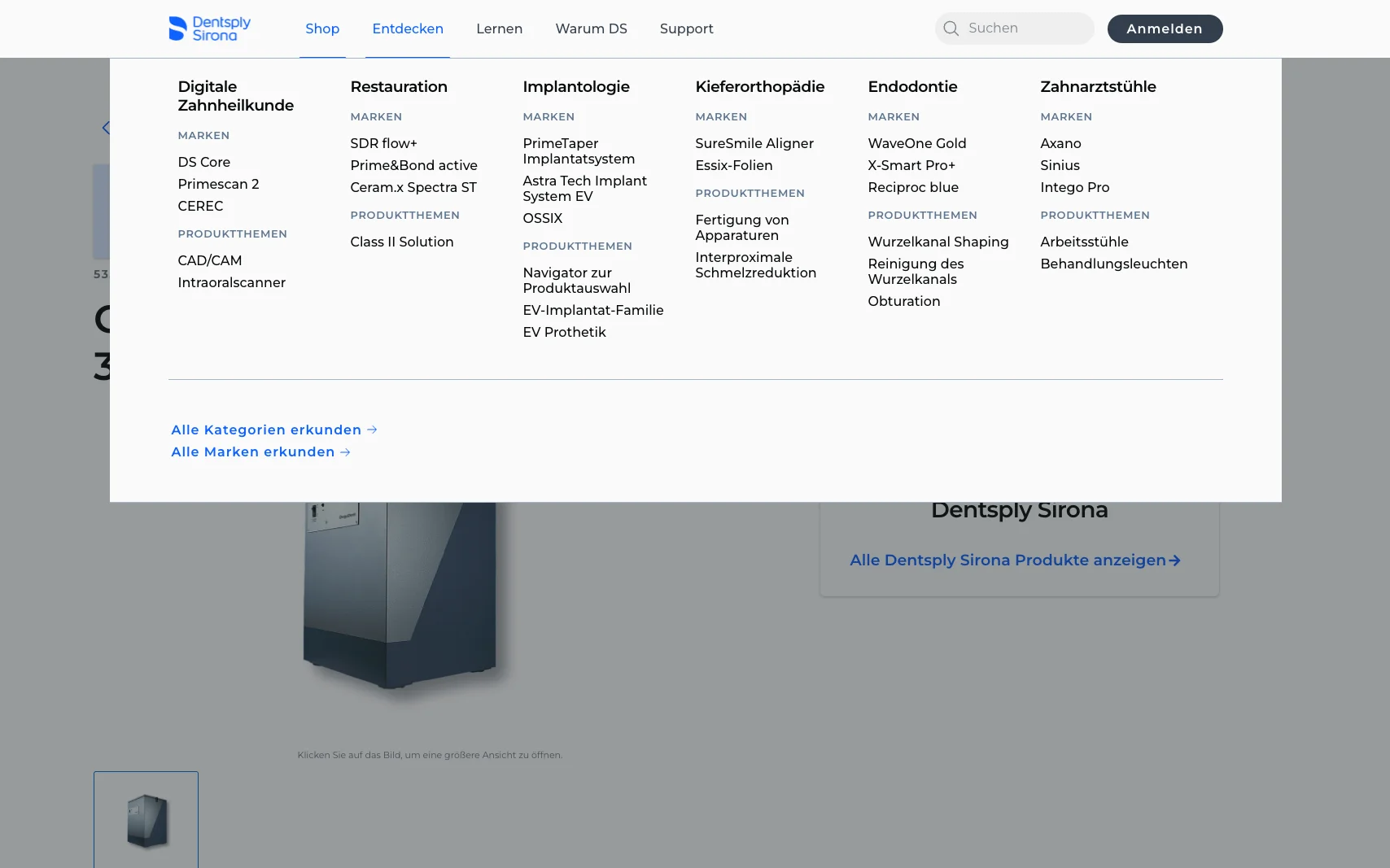Open Arbeitsstühle topic link
This screenshot has height=868, width=1390.
pos(1085,242)
